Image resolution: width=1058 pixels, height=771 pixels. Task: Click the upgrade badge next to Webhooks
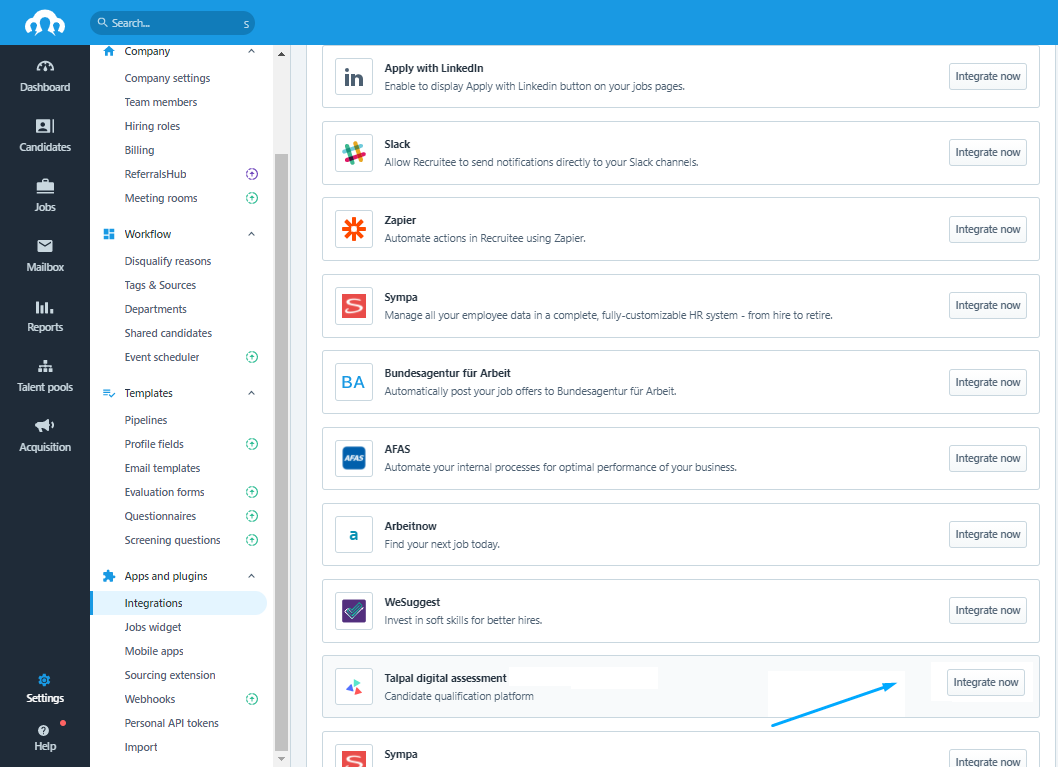(252, 699)
